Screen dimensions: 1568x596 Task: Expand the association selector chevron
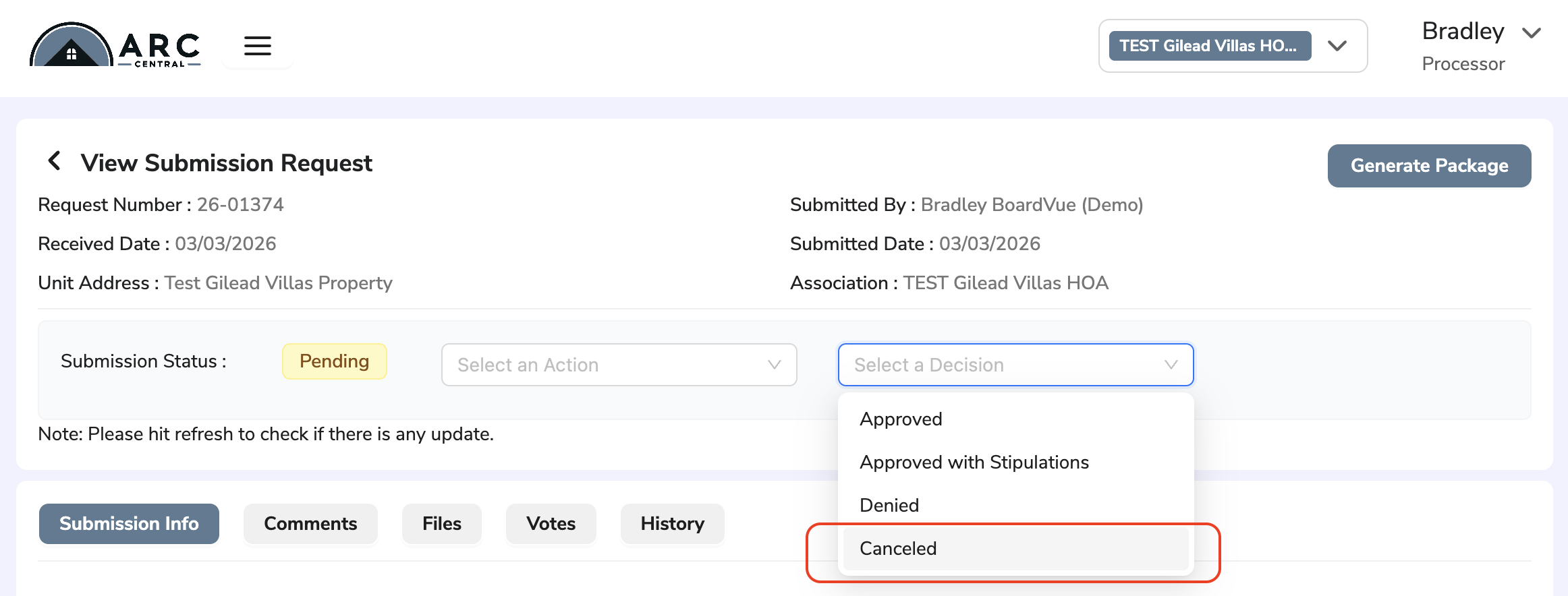click(1337, 46)
